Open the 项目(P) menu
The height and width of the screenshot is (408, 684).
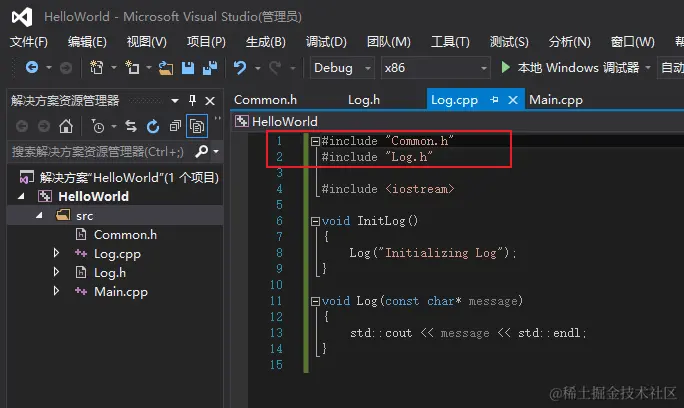coord(206,42)
